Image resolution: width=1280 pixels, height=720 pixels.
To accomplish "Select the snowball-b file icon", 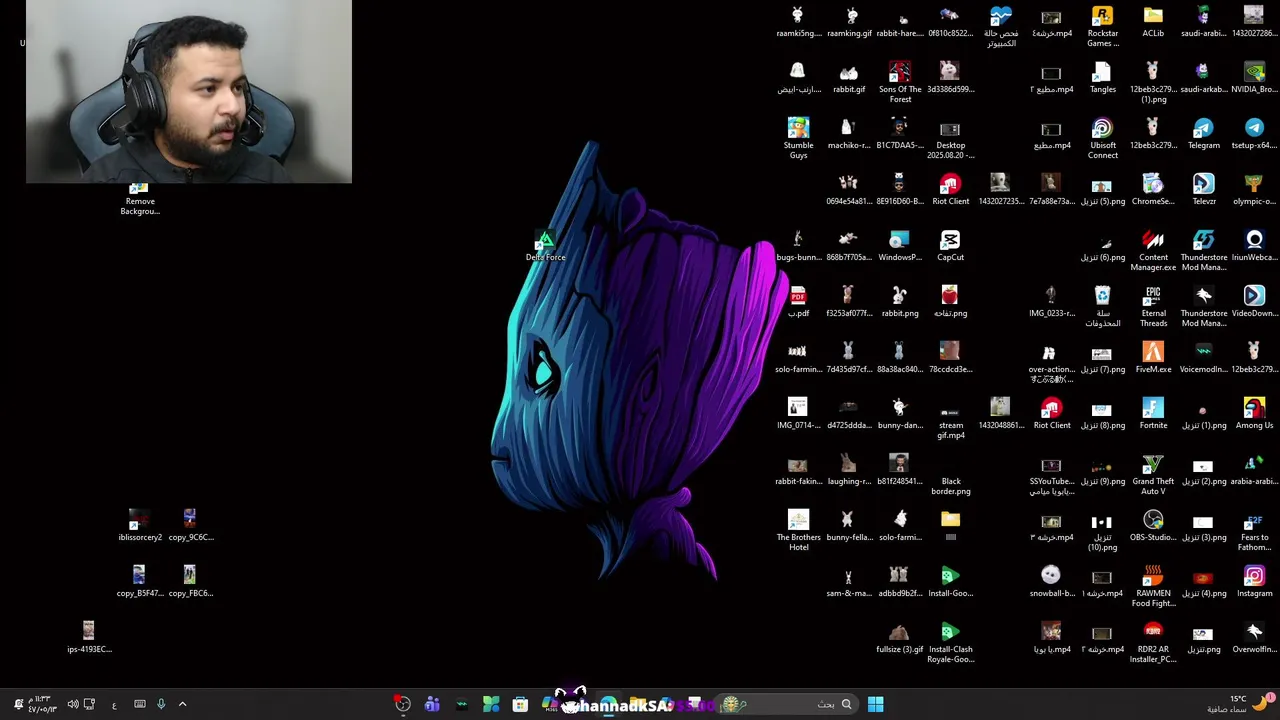I will (1051, 581).
